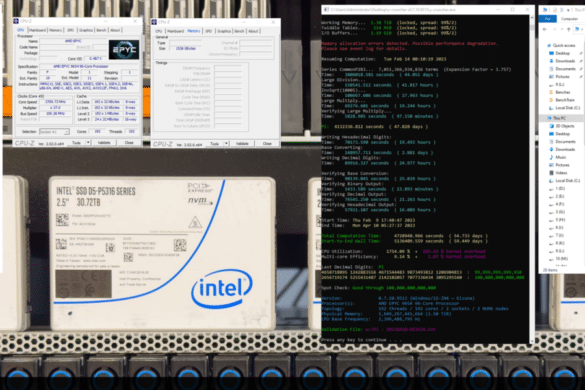
Task: Open recent locations chevron in Explorer toolbar
Action: pyautogui.click(x=561, y=29)
